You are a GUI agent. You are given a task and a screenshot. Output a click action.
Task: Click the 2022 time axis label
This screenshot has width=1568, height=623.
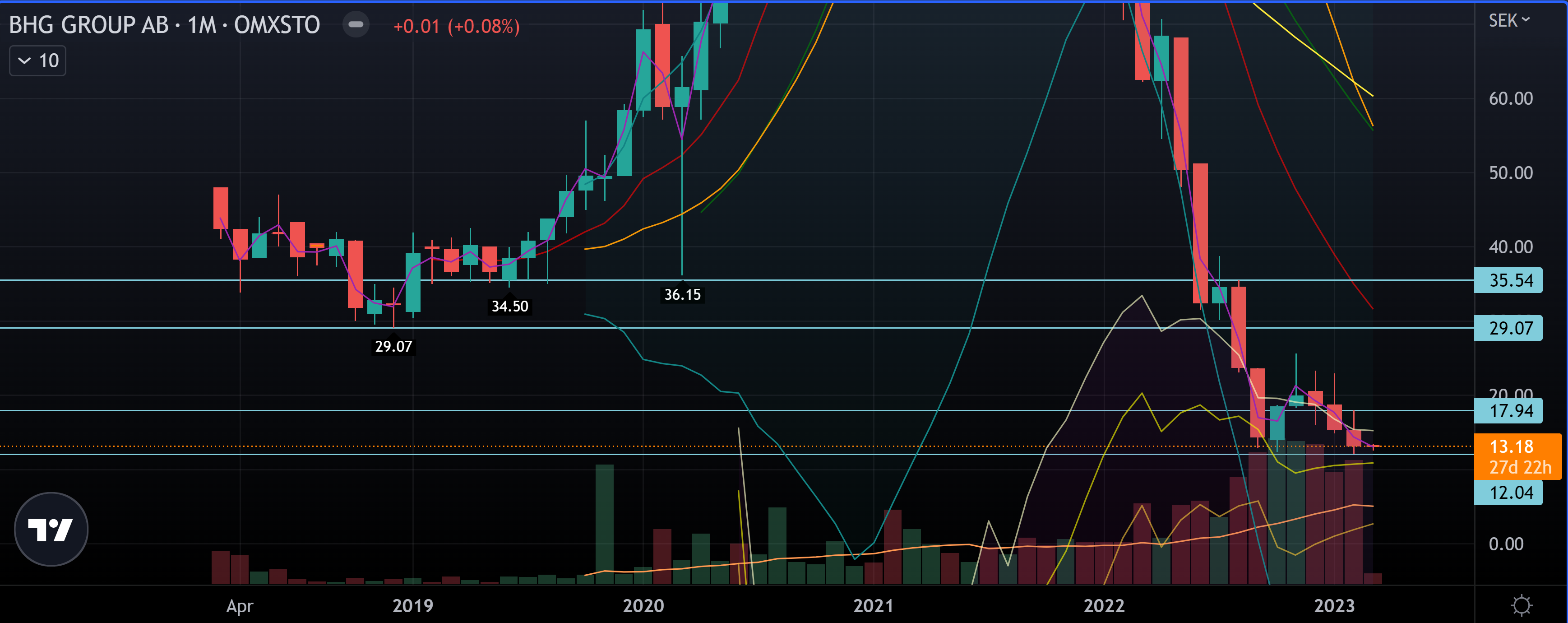click(1104, 605)
